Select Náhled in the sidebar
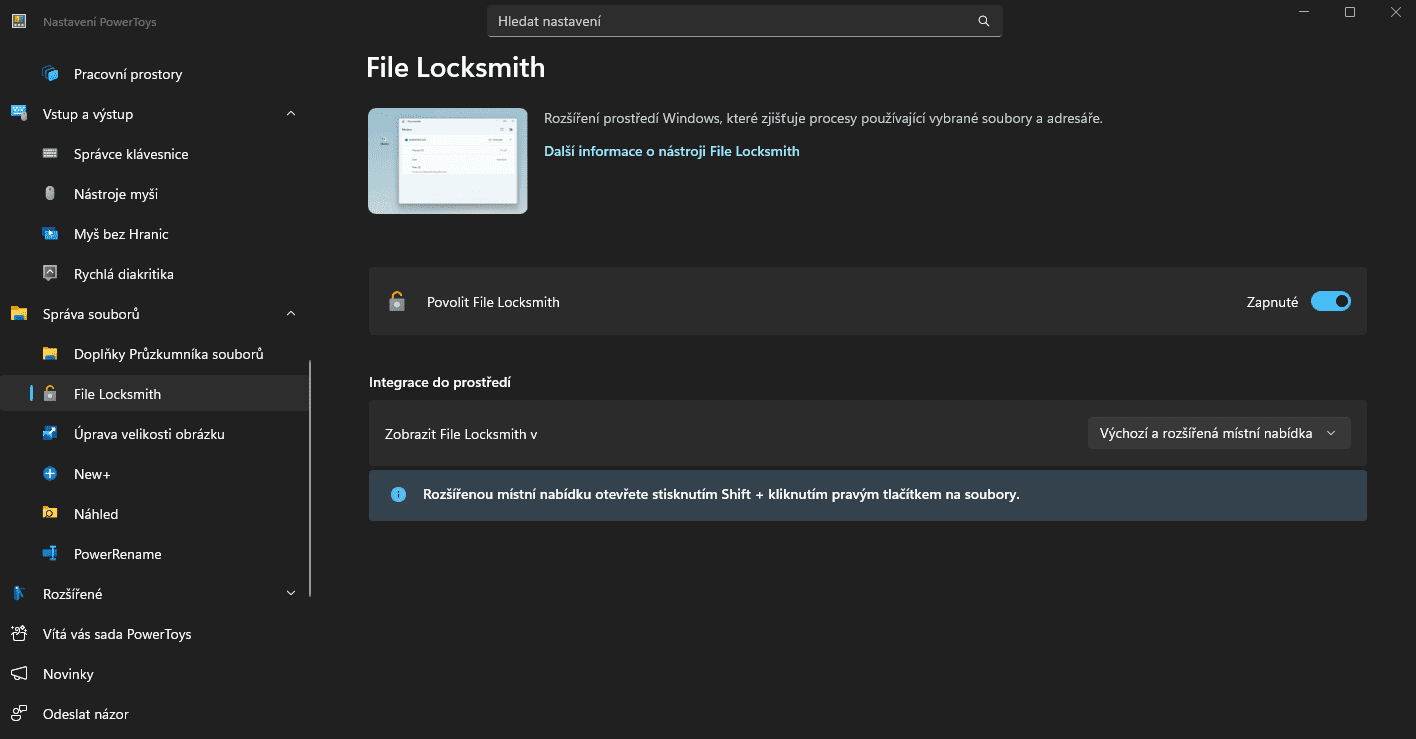1416x739 pixels. click(96, 514)
